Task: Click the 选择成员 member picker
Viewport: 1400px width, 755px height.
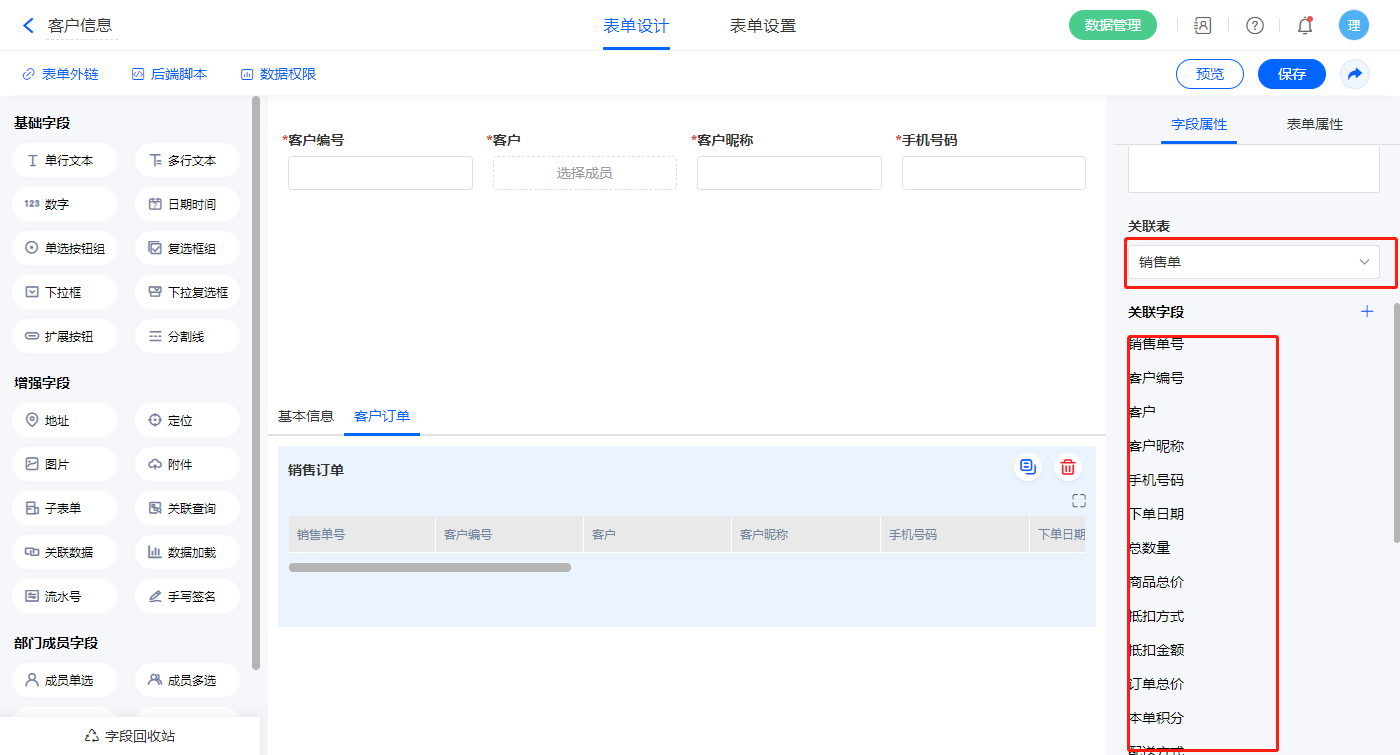Action: (x=584, y=173)
